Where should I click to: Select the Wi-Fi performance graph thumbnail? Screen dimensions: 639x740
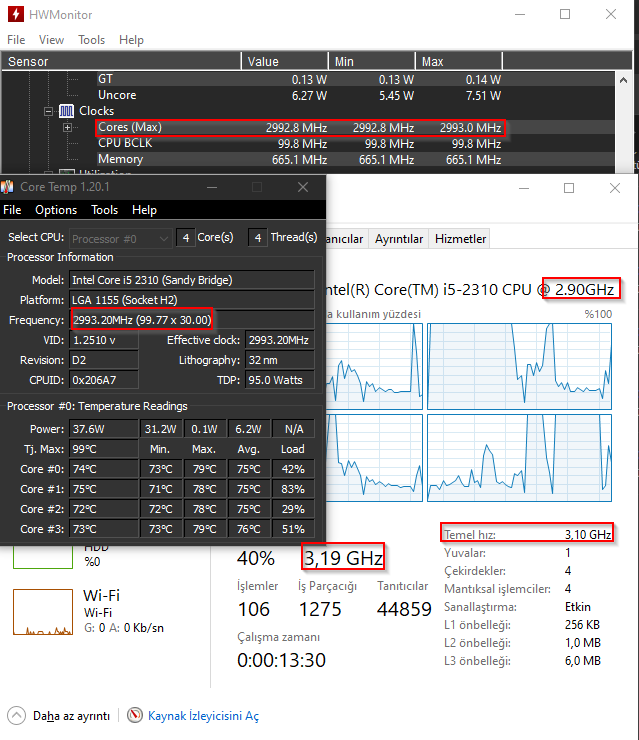(43, 612)
